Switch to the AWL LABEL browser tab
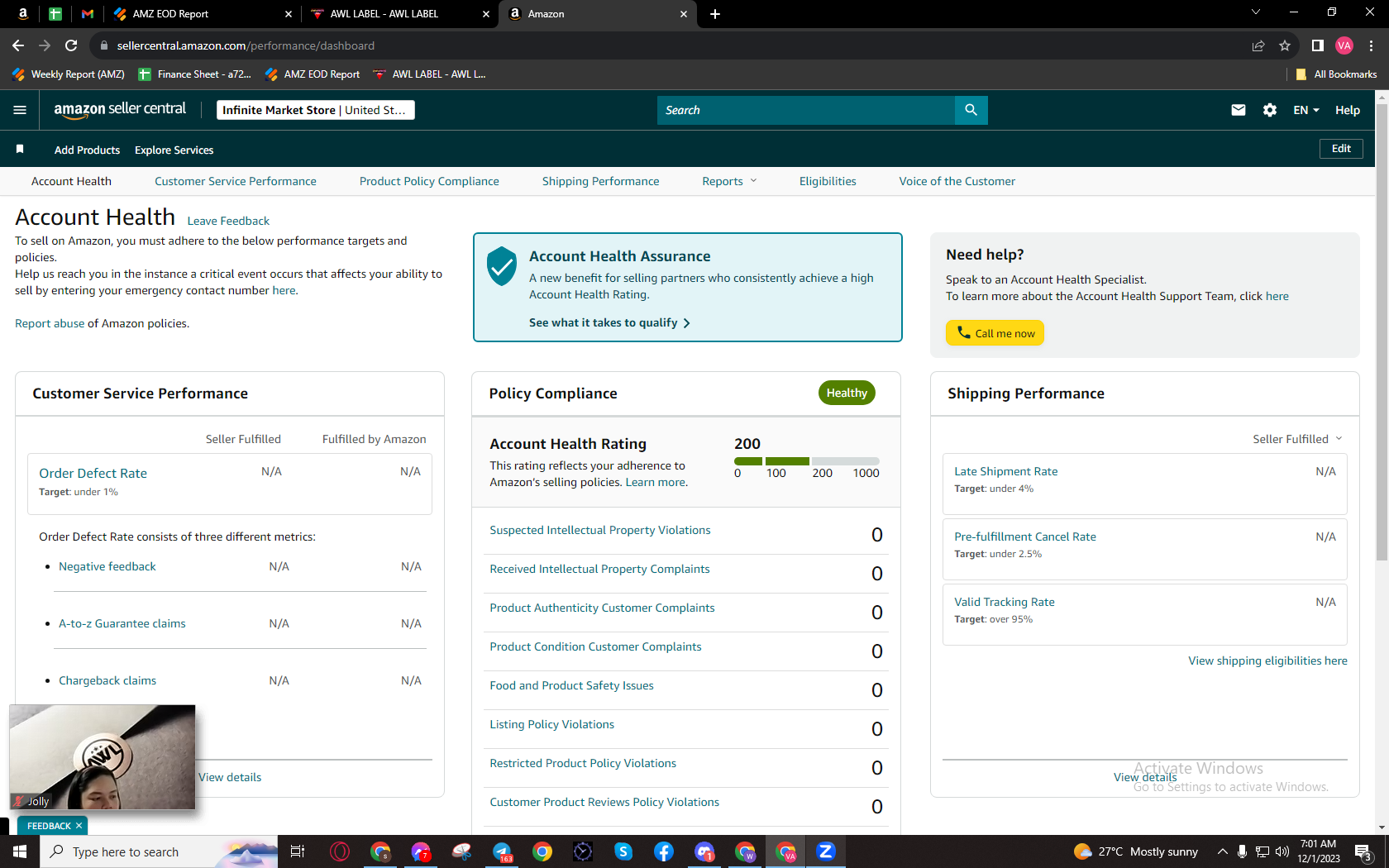Screen dimensions: 1389x868 (x=400, y=14)
